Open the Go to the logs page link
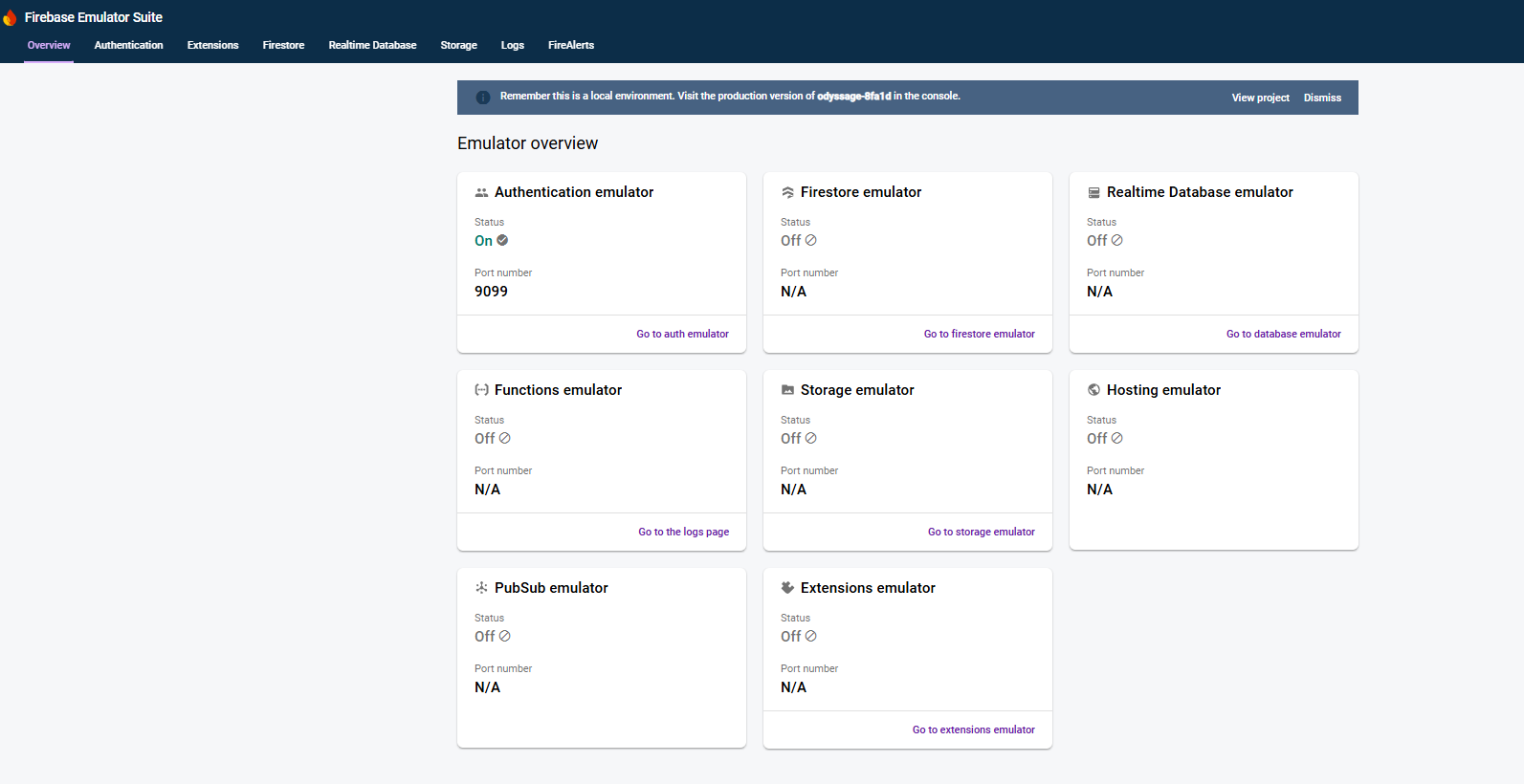Viewport: 1524px width, 784px height. (x=683, y=532)
